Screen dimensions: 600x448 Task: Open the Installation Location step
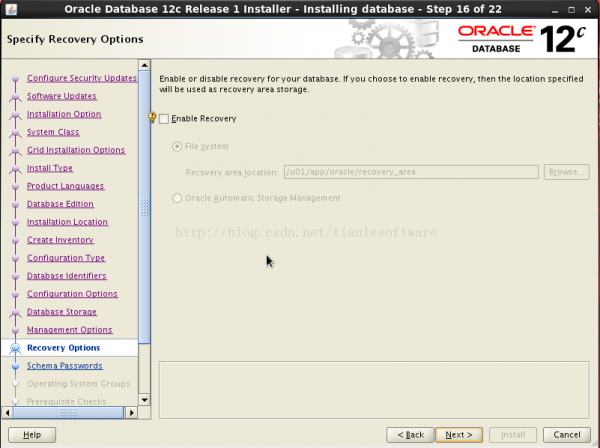coord(67,222)
